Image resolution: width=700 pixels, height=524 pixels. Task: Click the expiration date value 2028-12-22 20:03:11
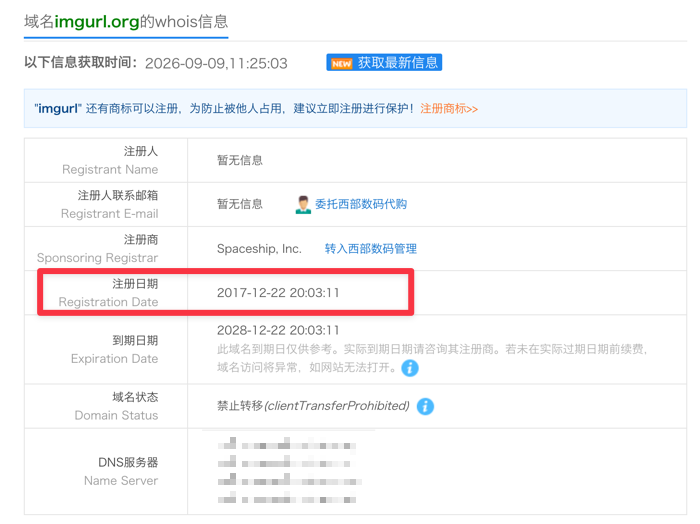point(278,330)
